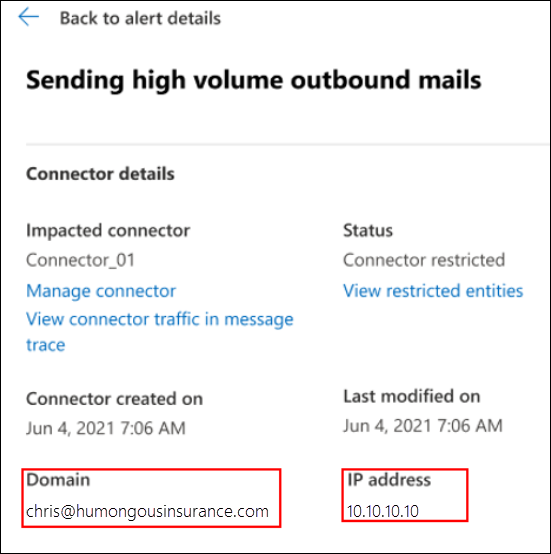
Task: Click the Connector created on label
Action: pyautogui.click(x=114, y=399)
